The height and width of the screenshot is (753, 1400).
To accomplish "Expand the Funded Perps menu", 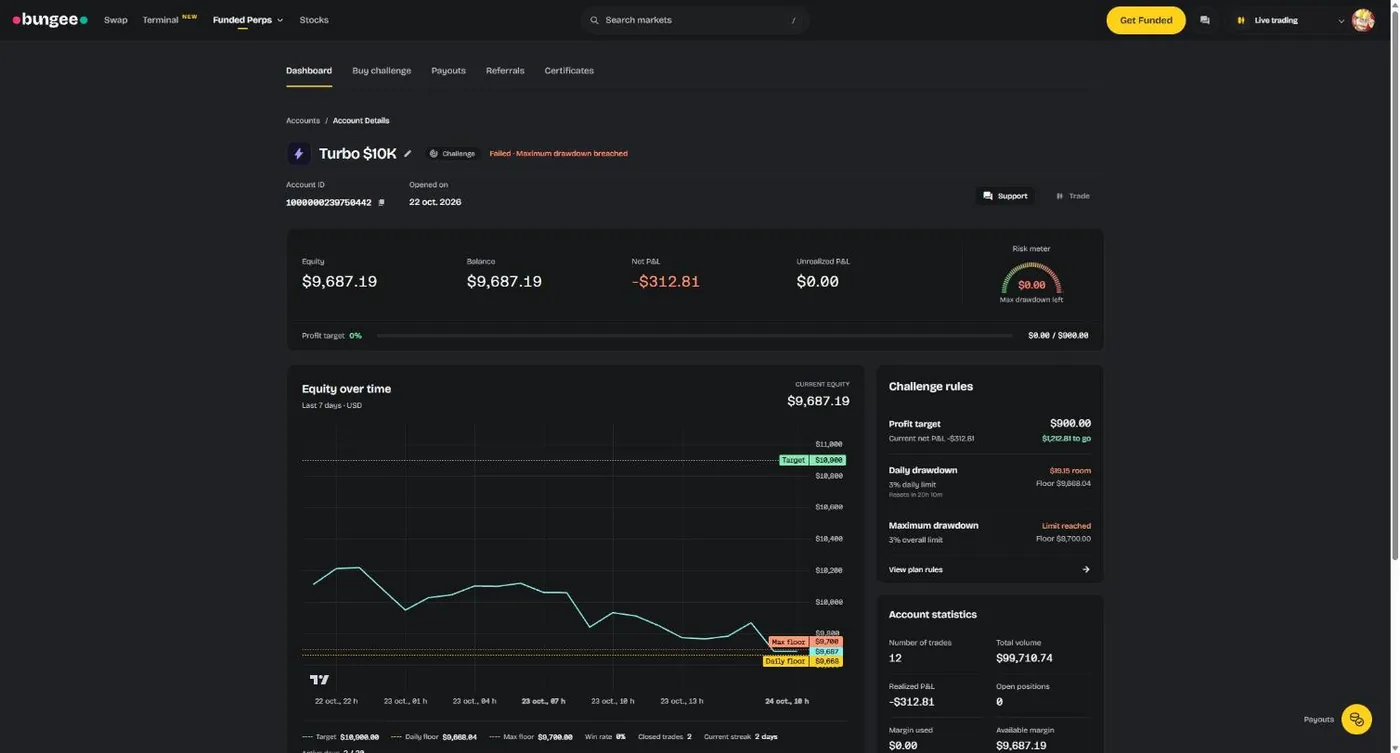I will click(248, 20).
